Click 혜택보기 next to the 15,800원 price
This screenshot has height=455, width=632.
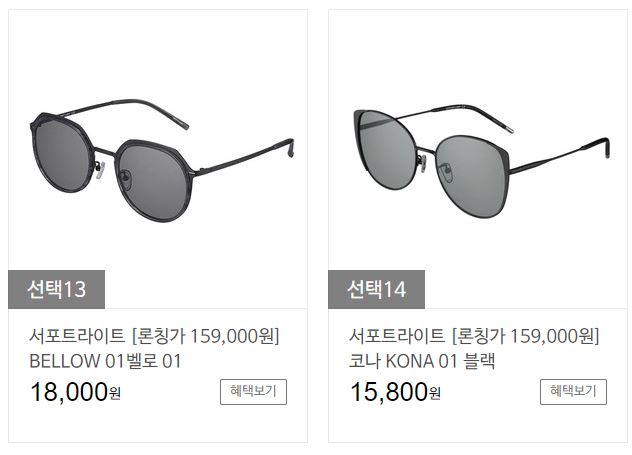(x=573, y=391)
